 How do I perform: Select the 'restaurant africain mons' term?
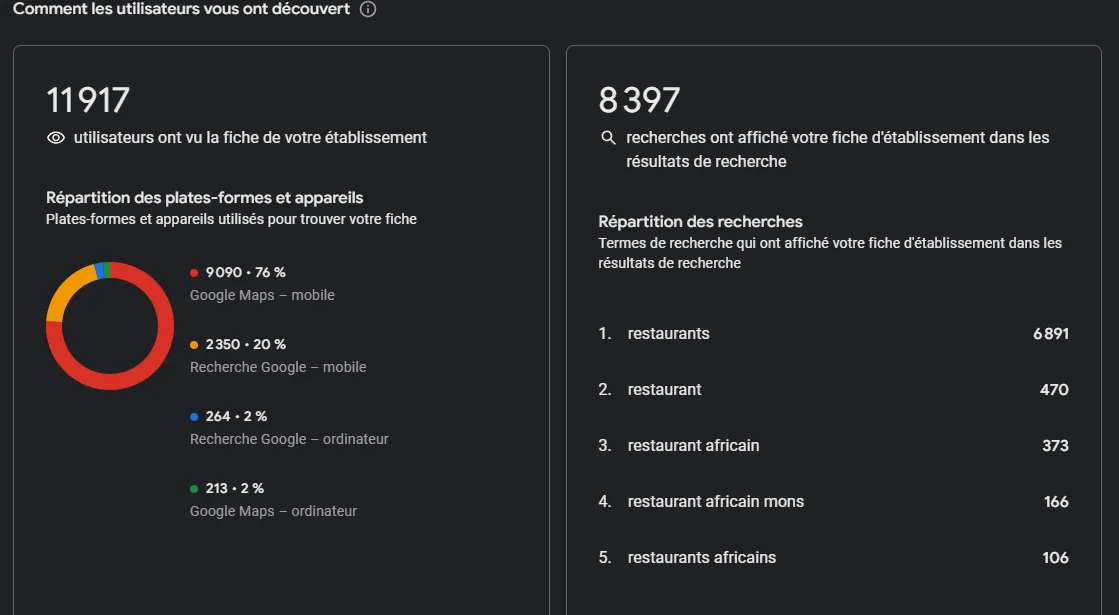tap(834, 502)
